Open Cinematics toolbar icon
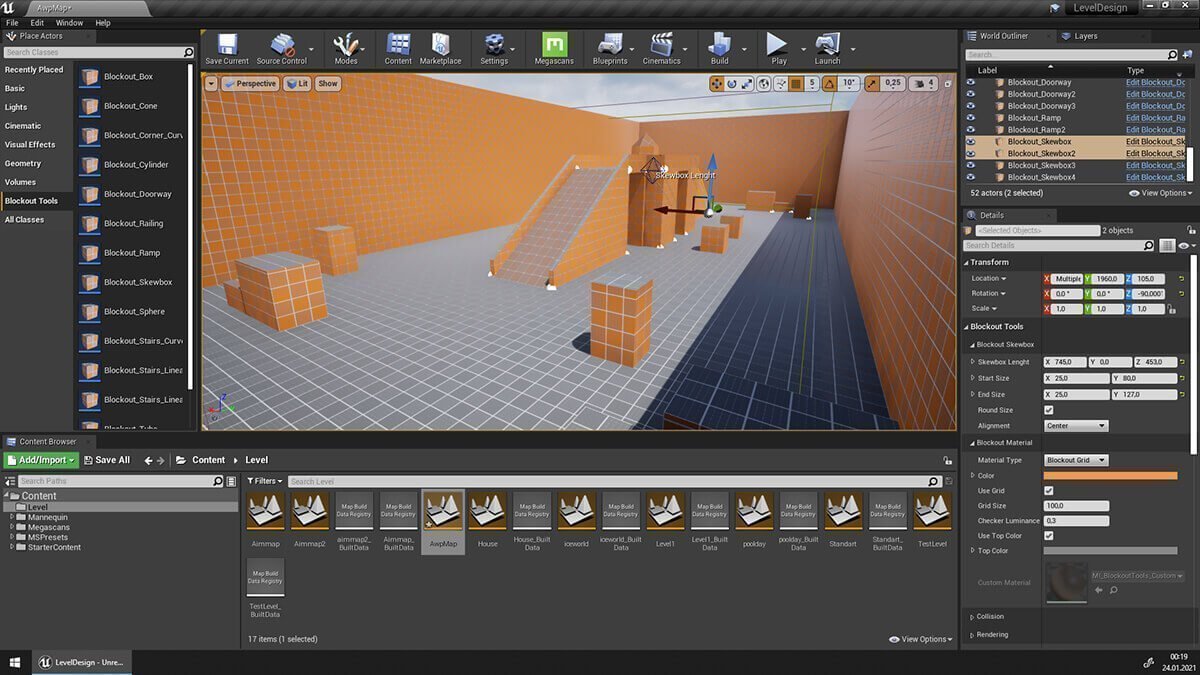 point(661,46)
